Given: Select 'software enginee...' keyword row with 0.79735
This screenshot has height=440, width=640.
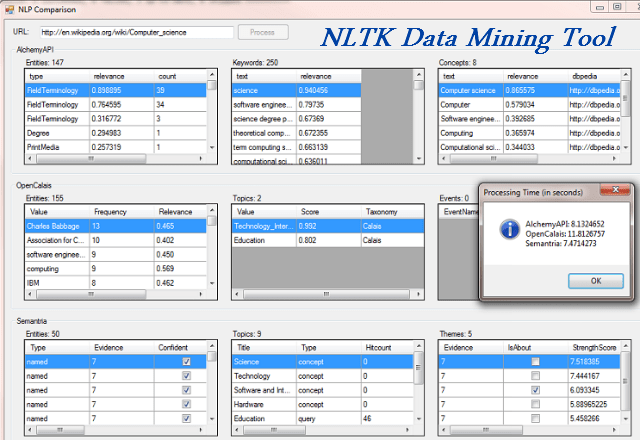Looking at the screenshot, I should tap(296, 105).
